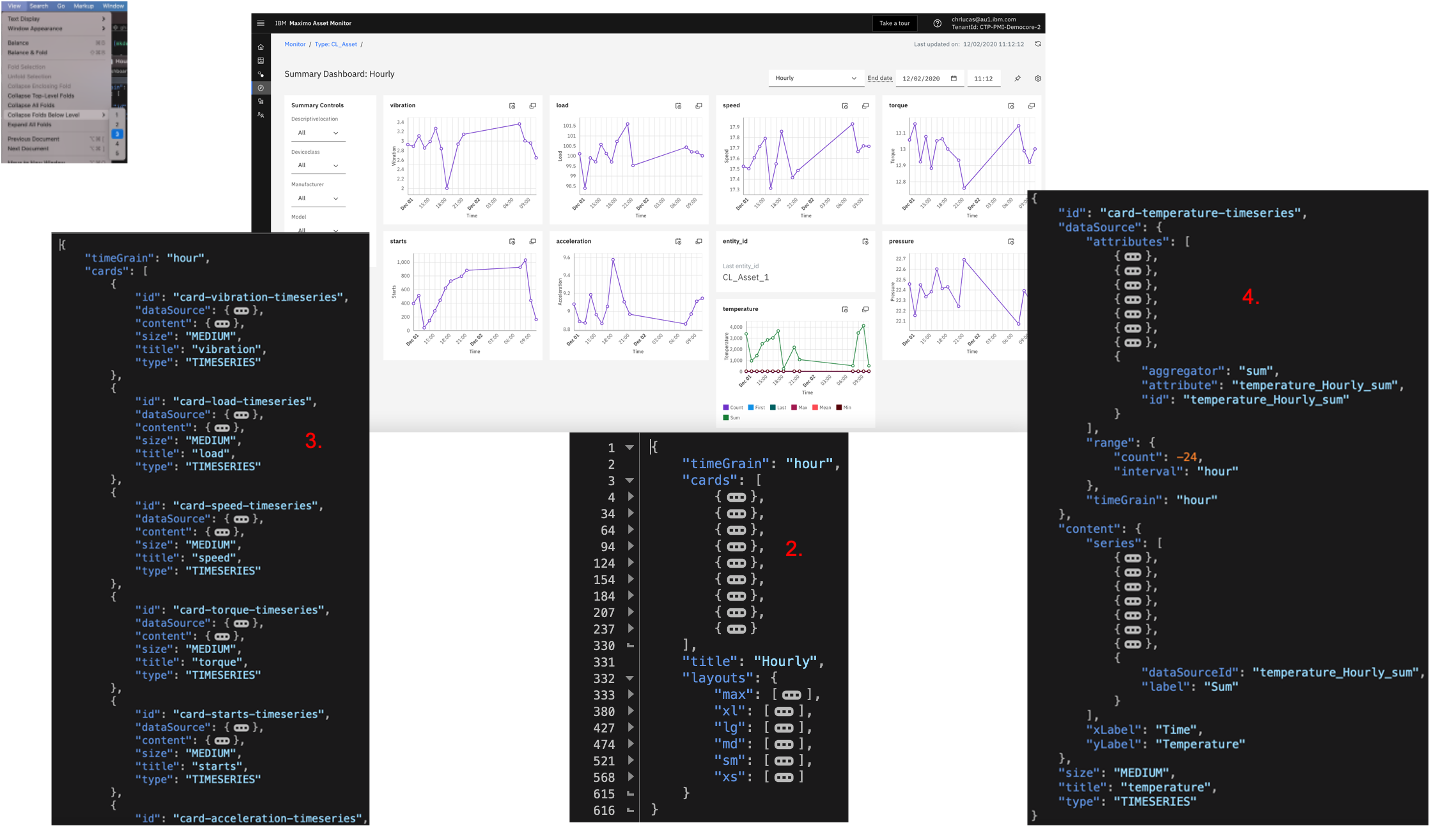Open the Markup menu in the menu bar
This screenshot has height=827, width=1429.
tap(84, 6)
